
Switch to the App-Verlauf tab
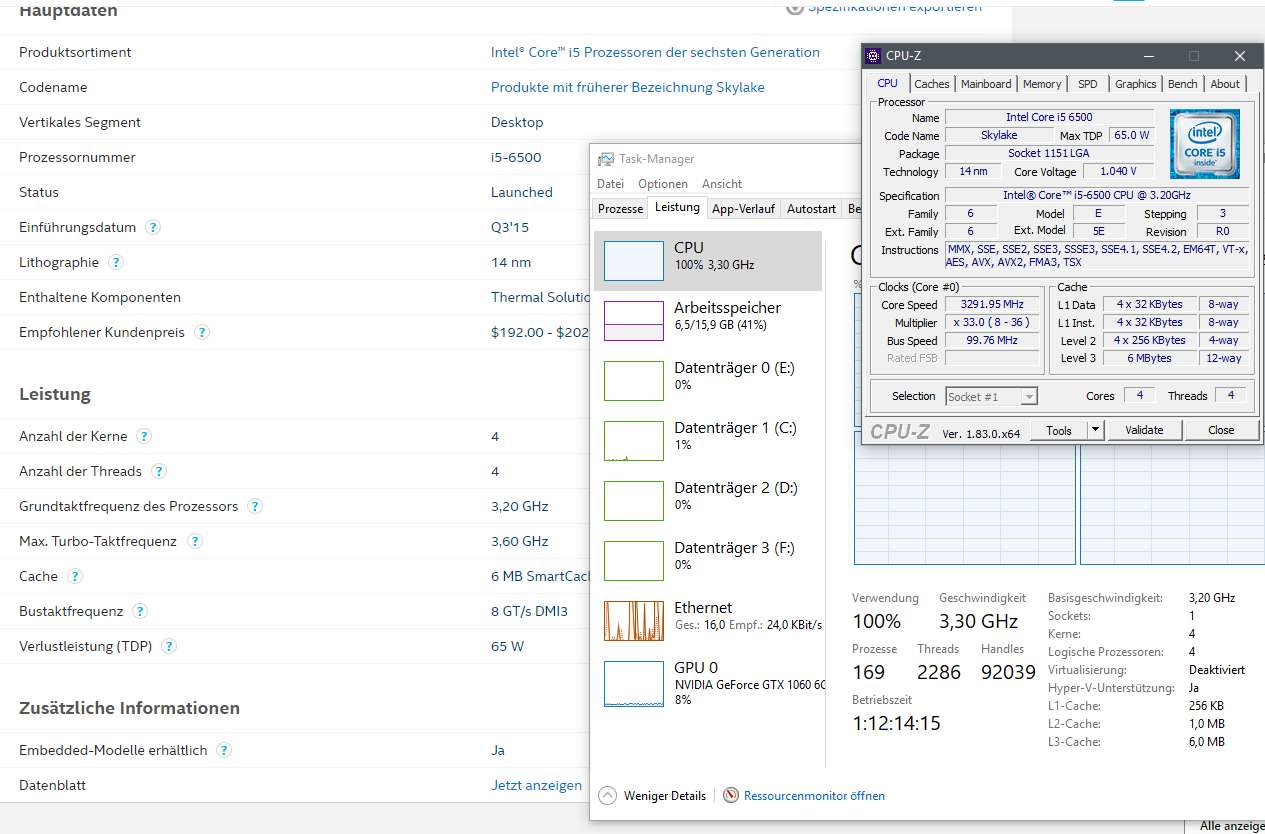pos(743,209)
